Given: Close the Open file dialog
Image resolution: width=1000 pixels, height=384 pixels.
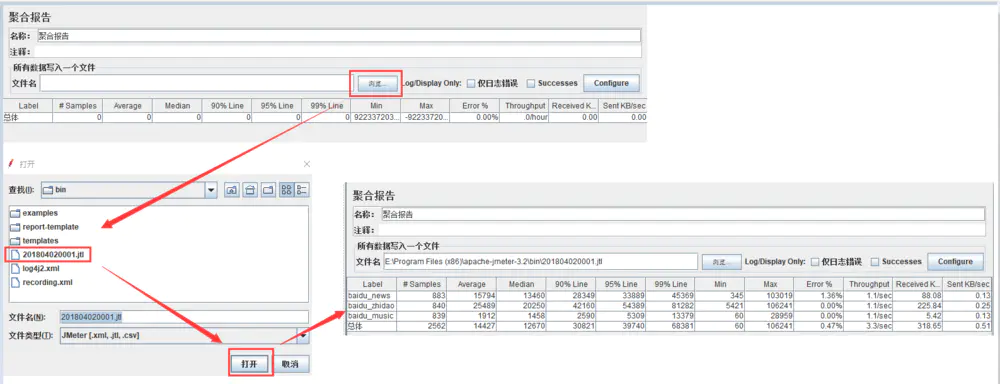Looking at the screenshot, I should pyautogui.click(x=307, y=164).
